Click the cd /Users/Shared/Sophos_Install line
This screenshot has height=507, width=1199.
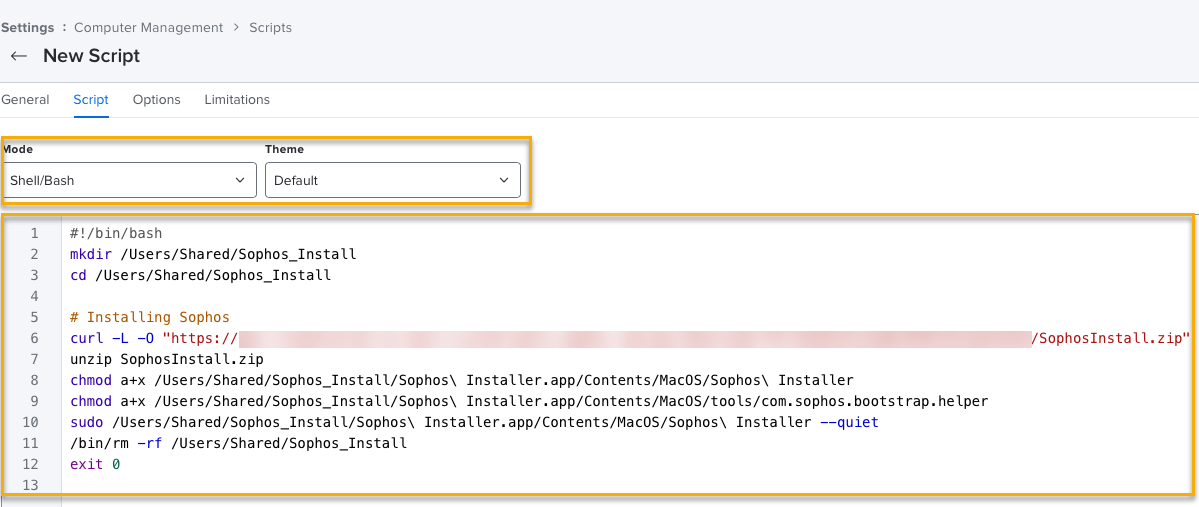coord(200,275)
